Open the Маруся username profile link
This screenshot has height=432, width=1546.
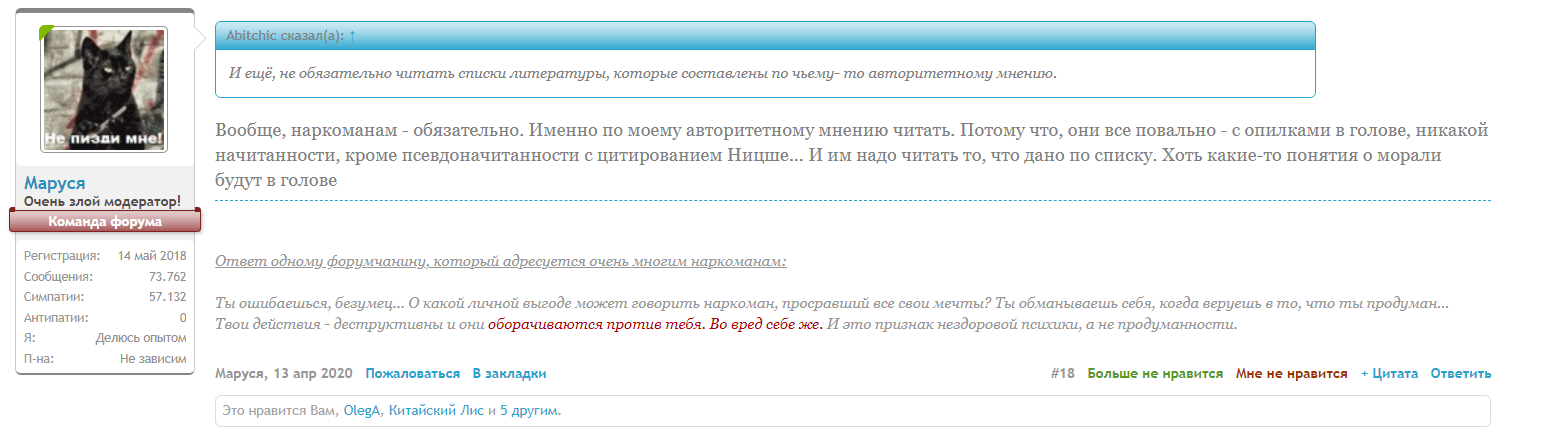tap(55, 183)
